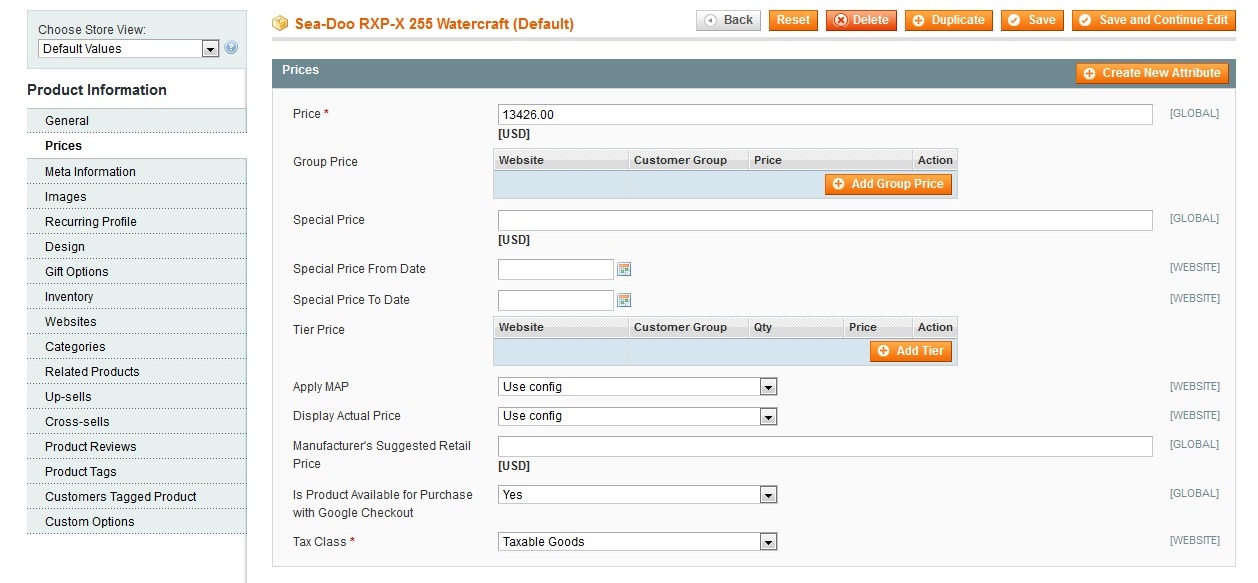Screen dimensions: 1258x583
Task: Click Create New Attribute button
Action: [x=1152, y=73]
